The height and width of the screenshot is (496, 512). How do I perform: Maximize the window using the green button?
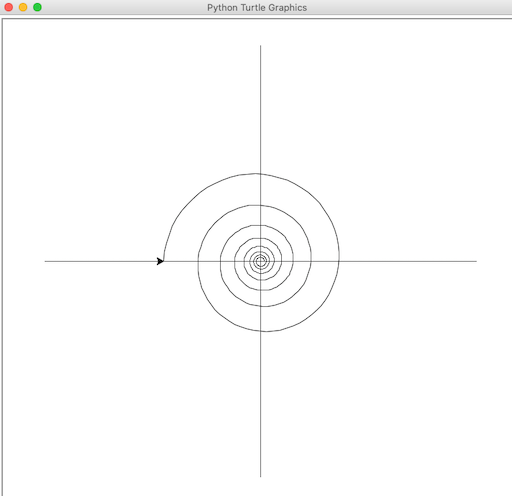(x=37, y=7)
